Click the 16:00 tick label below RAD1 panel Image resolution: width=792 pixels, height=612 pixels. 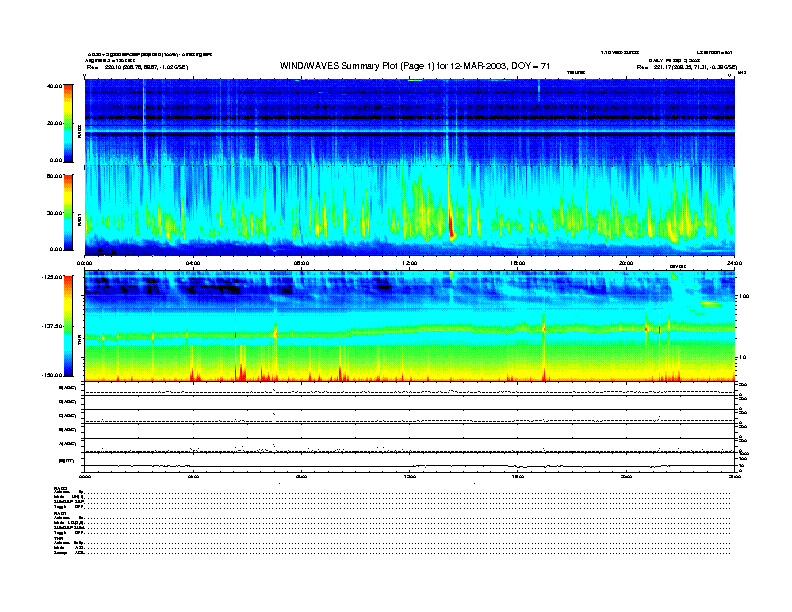(x=518, y=263)
